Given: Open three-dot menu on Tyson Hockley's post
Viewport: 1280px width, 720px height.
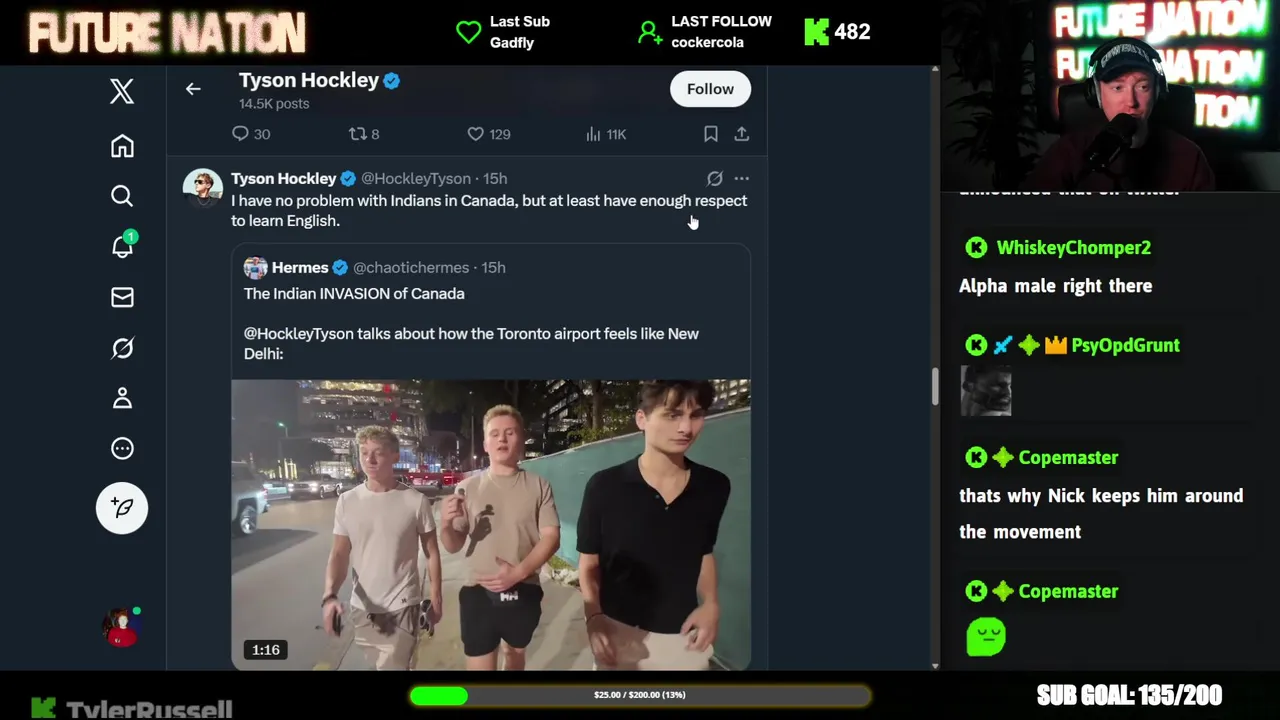Looking at the screenshot, I should click(x=741, y=178).
